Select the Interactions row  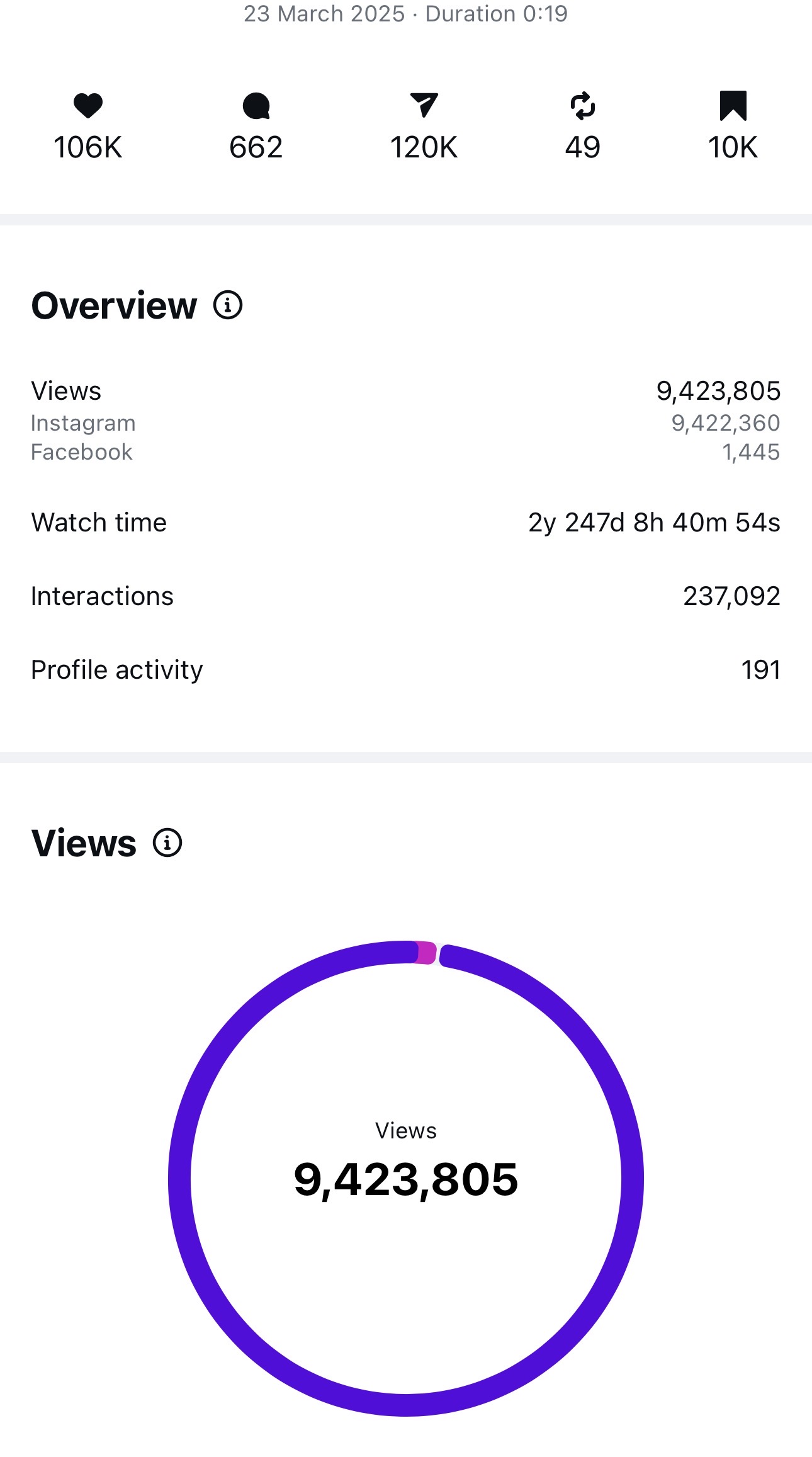click(x=405, y=596)
